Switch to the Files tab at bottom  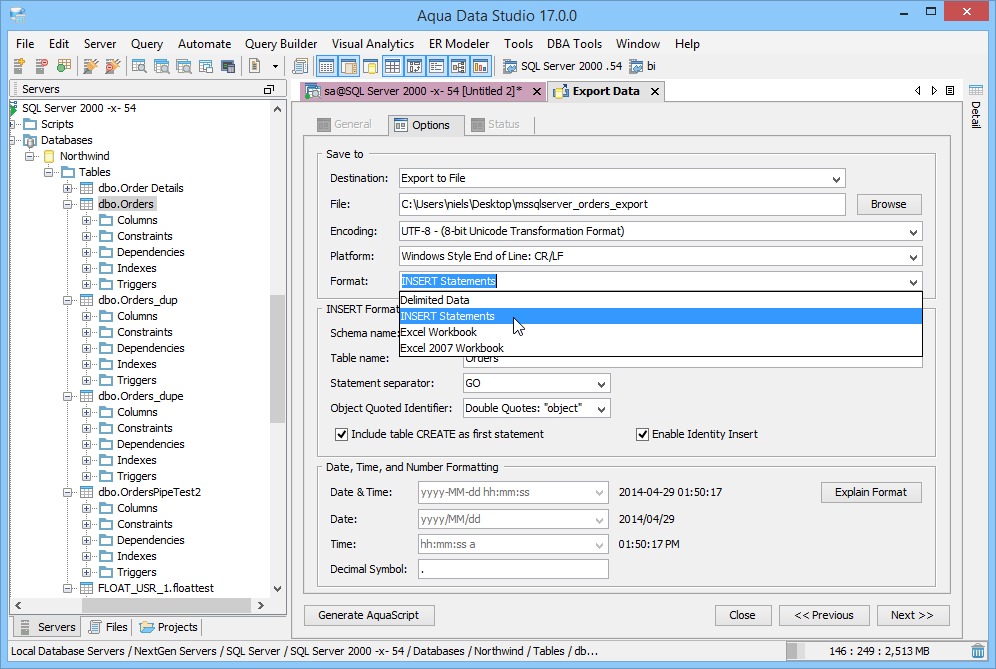click(108, 627)
